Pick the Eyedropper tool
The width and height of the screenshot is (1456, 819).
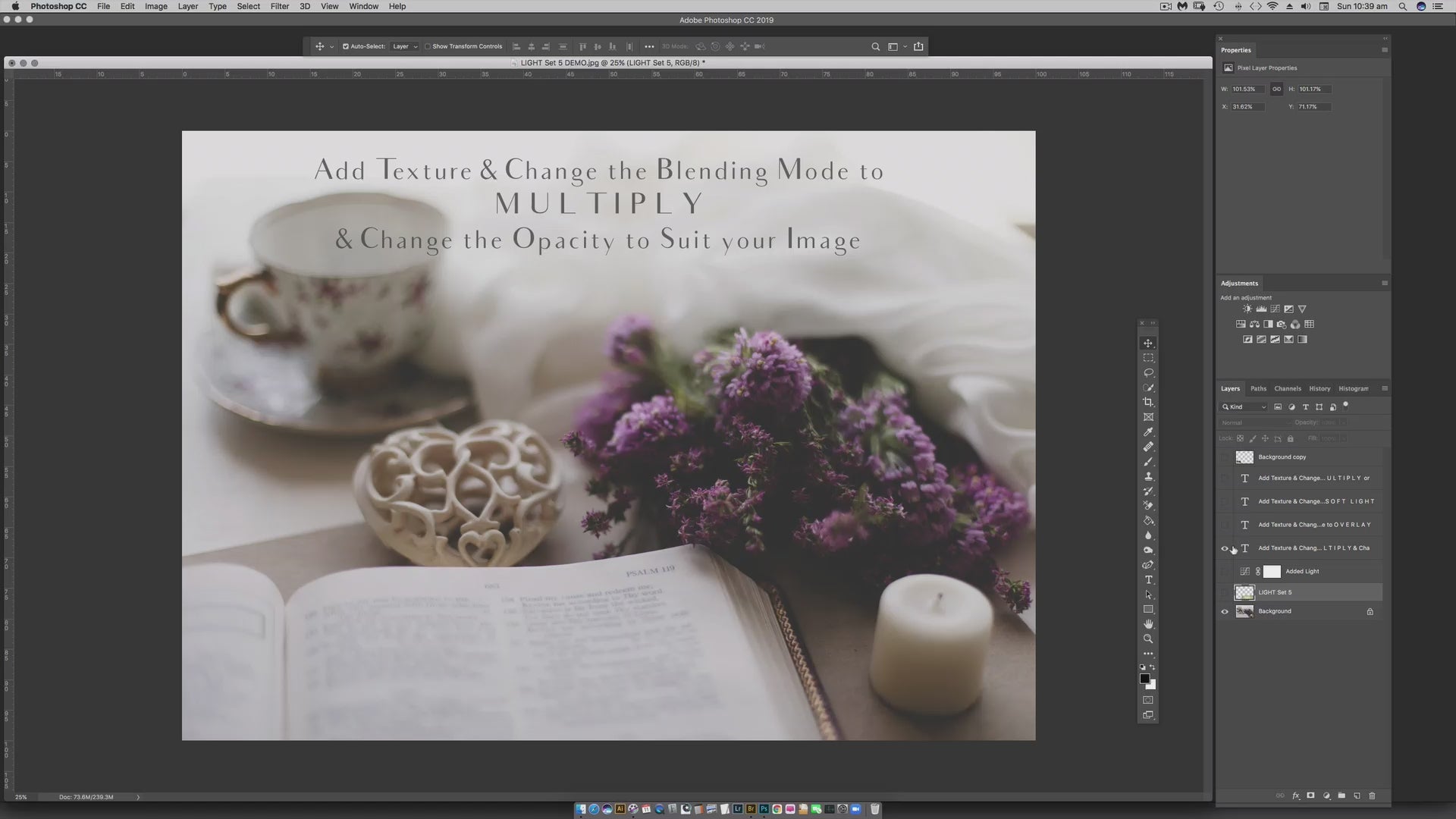(x=1148, y=432)
